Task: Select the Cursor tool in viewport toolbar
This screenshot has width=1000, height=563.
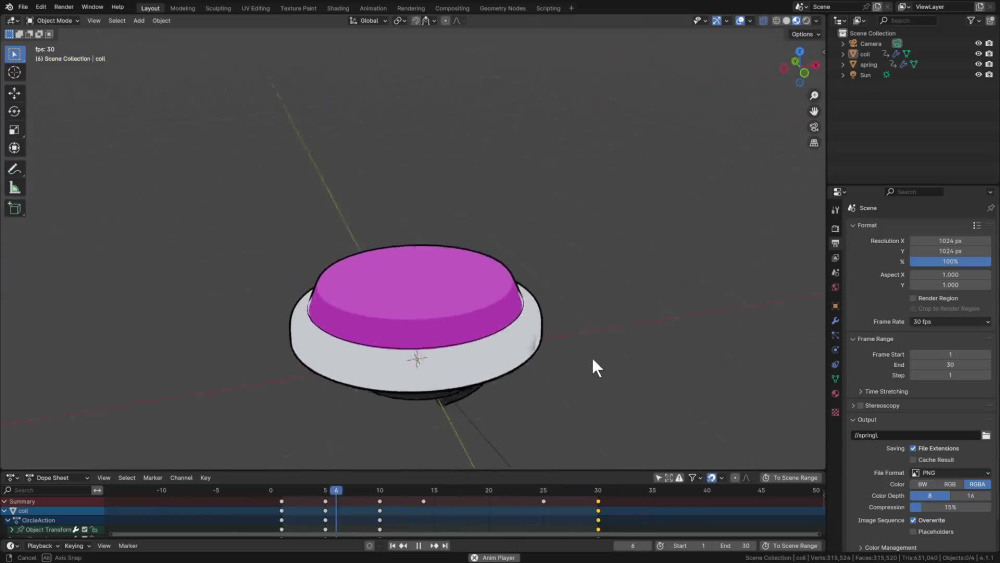Action: coord(14,73)
